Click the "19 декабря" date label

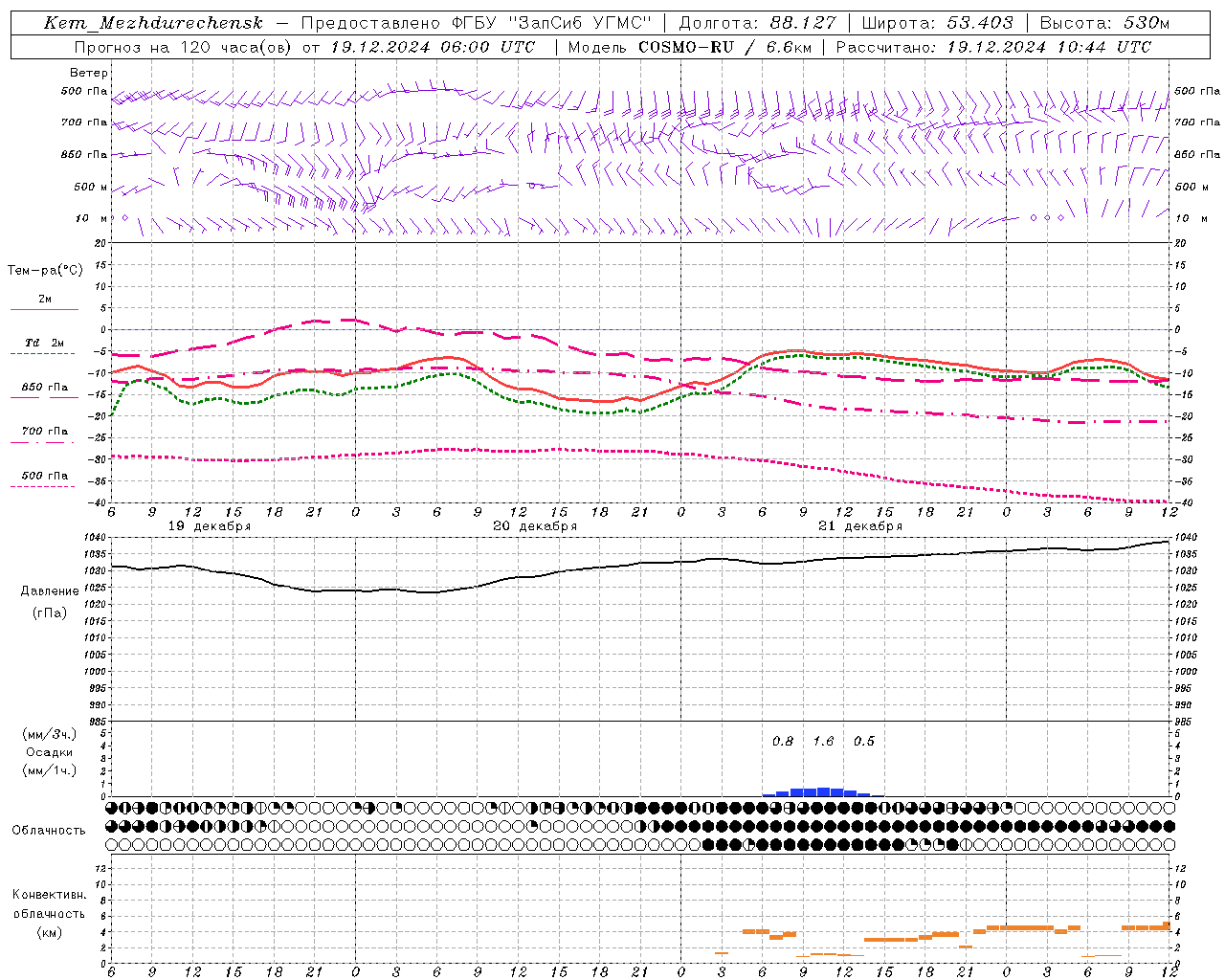[x=210, y=526]
